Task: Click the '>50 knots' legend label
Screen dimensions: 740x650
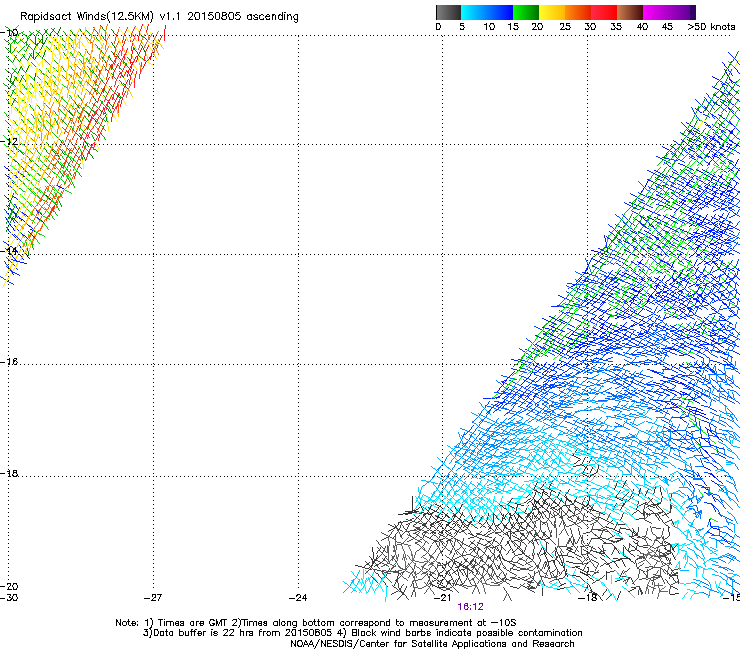Action: [x=711, y=27]
